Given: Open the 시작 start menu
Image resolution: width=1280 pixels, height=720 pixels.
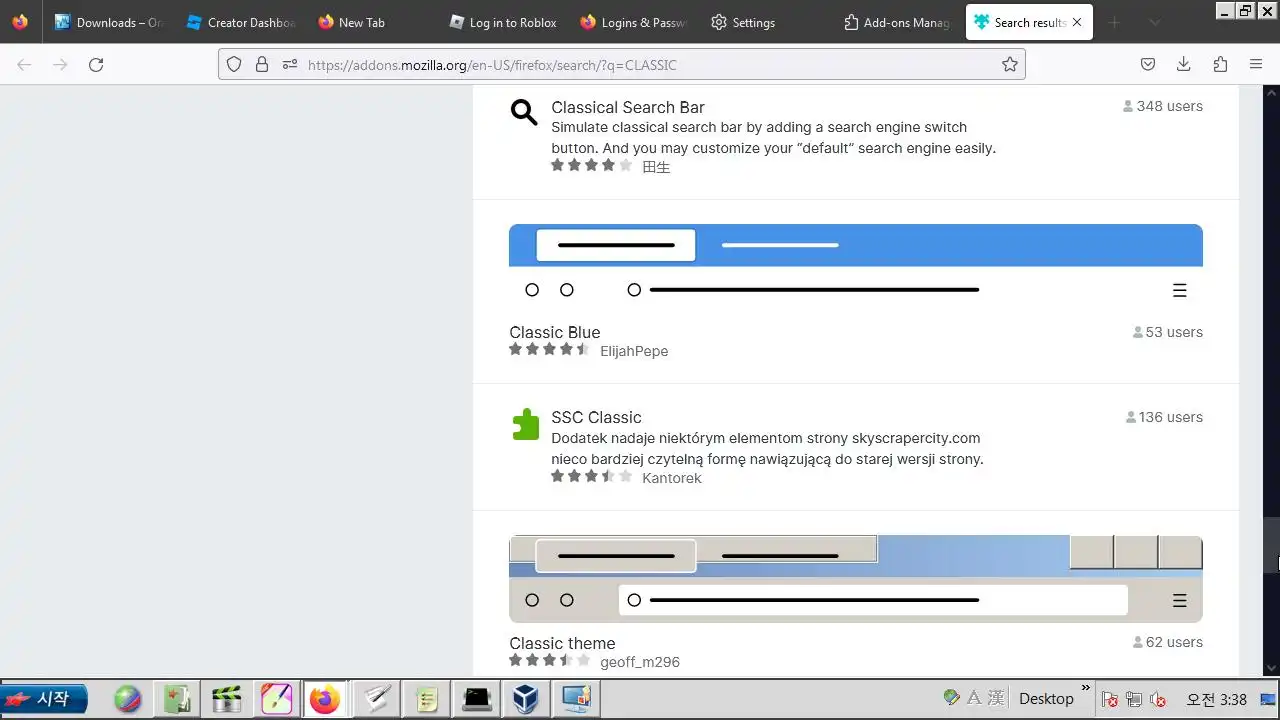Looking at the screenshot, I should (x=44, y=698).
